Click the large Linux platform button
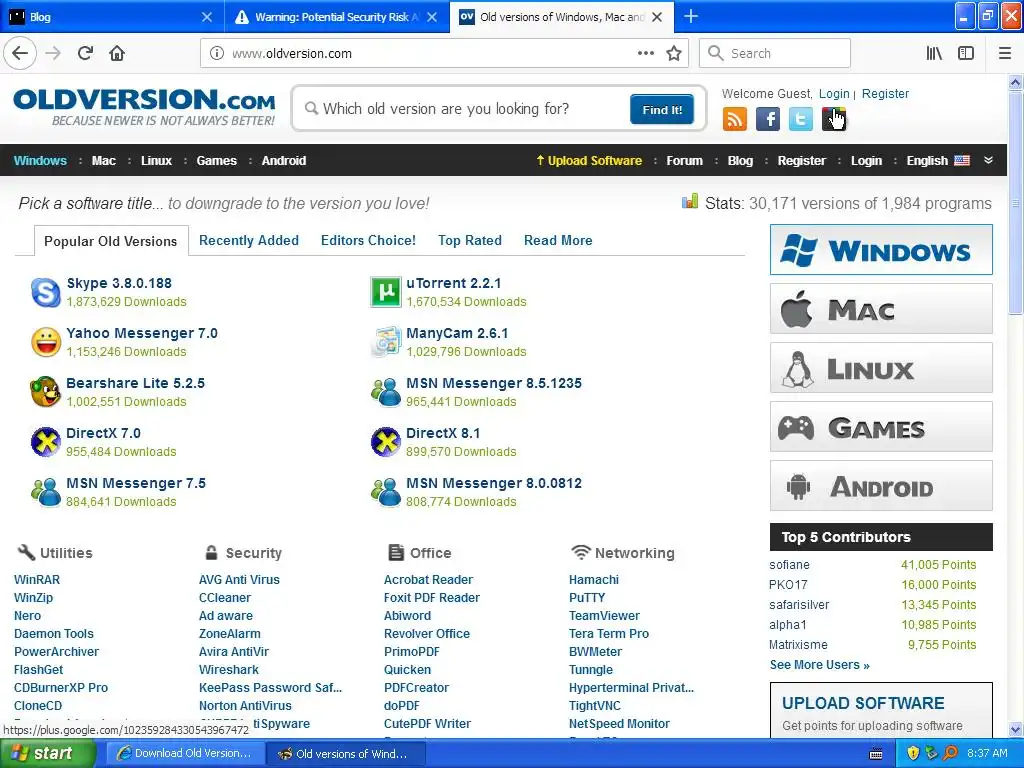This screenshot has height=768, width=1024. click(881, 368)
